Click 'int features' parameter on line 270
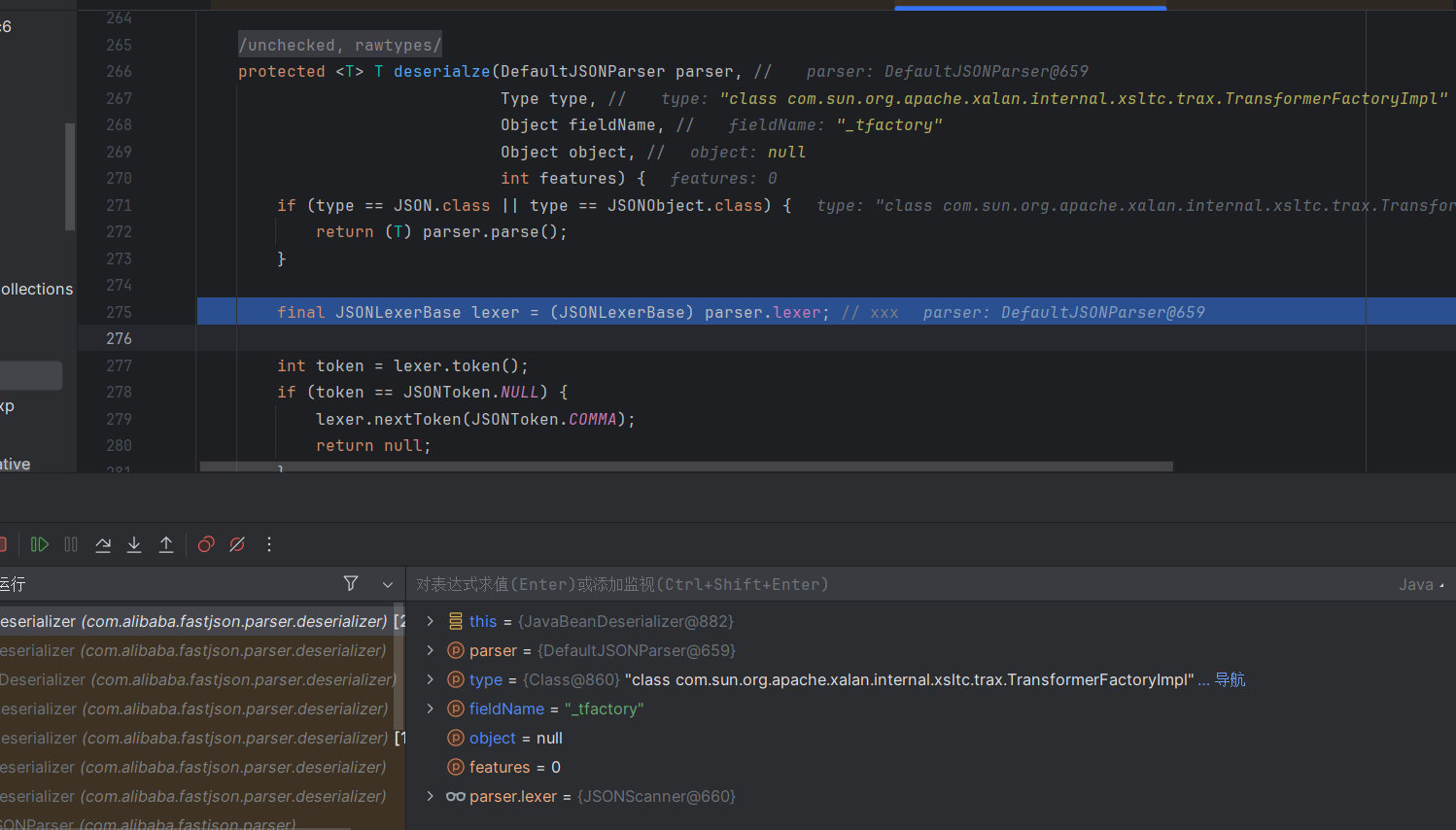Image resolution: width=1456 pixels, height=830 pixels. pos(558,178)
